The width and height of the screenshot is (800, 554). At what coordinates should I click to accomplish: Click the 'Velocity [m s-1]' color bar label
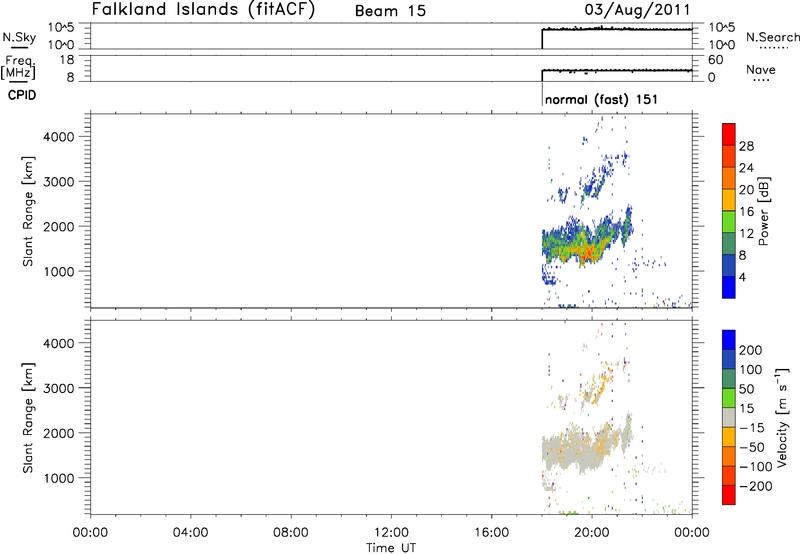782,417
